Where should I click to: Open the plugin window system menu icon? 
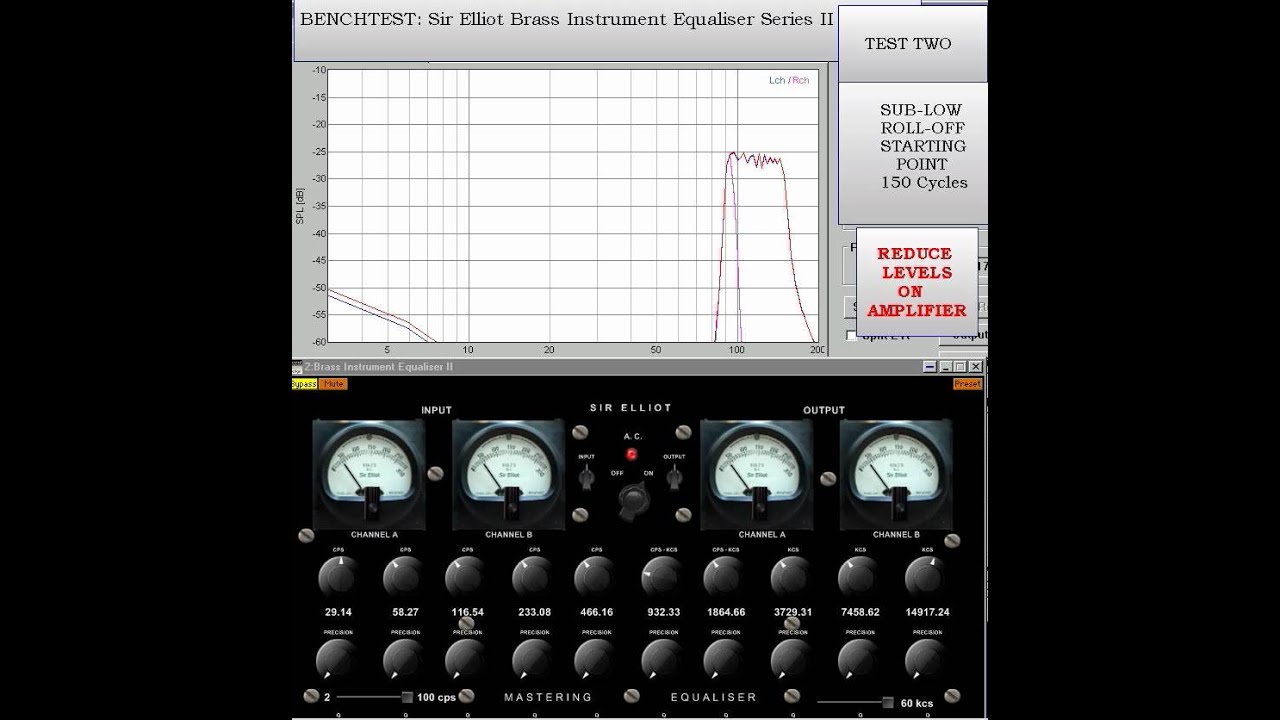[297, 367]
